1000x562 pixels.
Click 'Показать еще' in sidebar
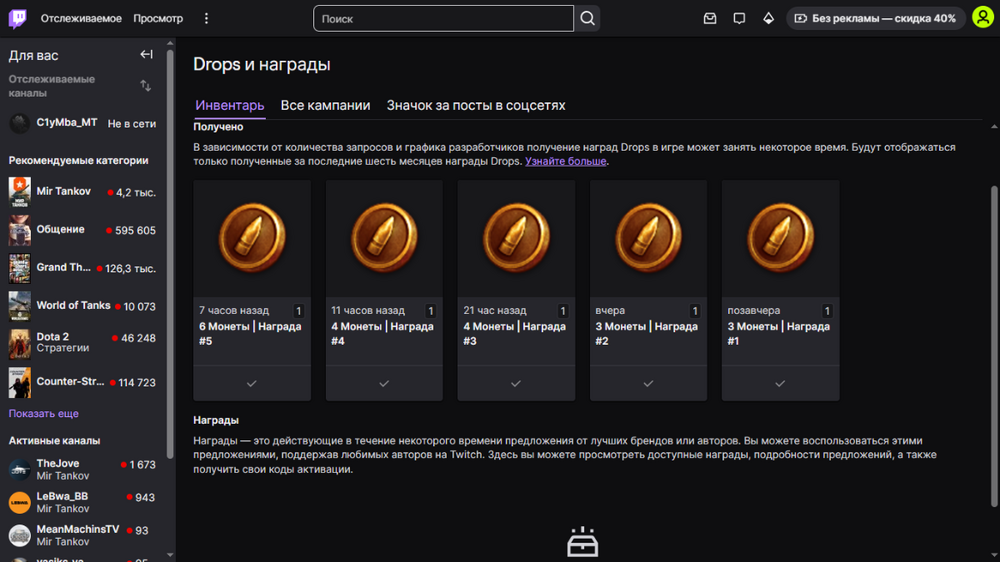tap(43, 413)
